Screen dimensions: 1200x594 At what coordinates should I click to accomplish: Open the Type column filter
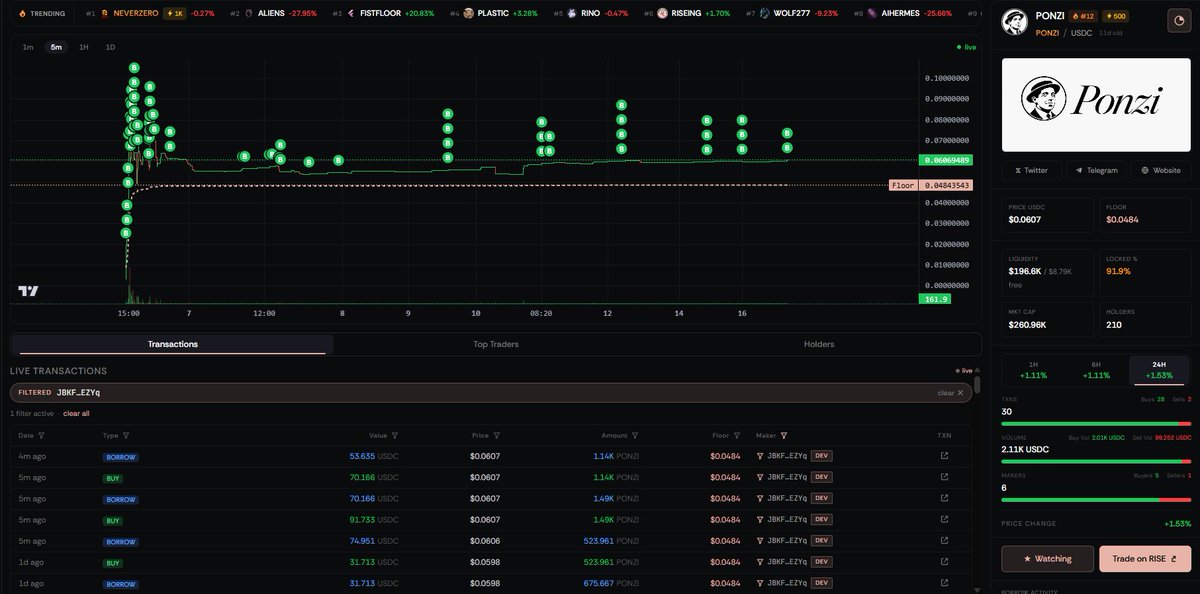point(125,436)
